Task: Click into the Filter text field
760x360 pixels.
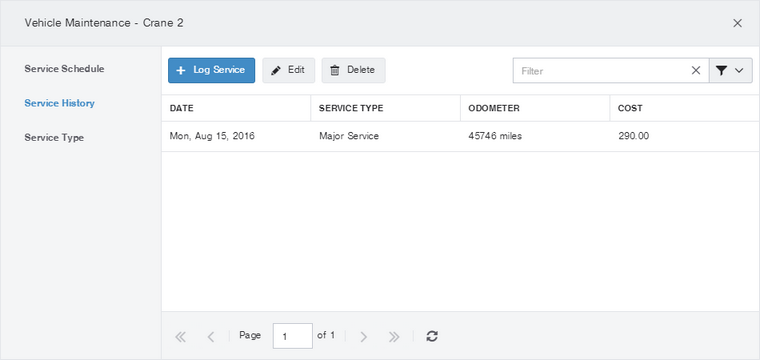Action: pyautogui.click(x=601, y=71)
